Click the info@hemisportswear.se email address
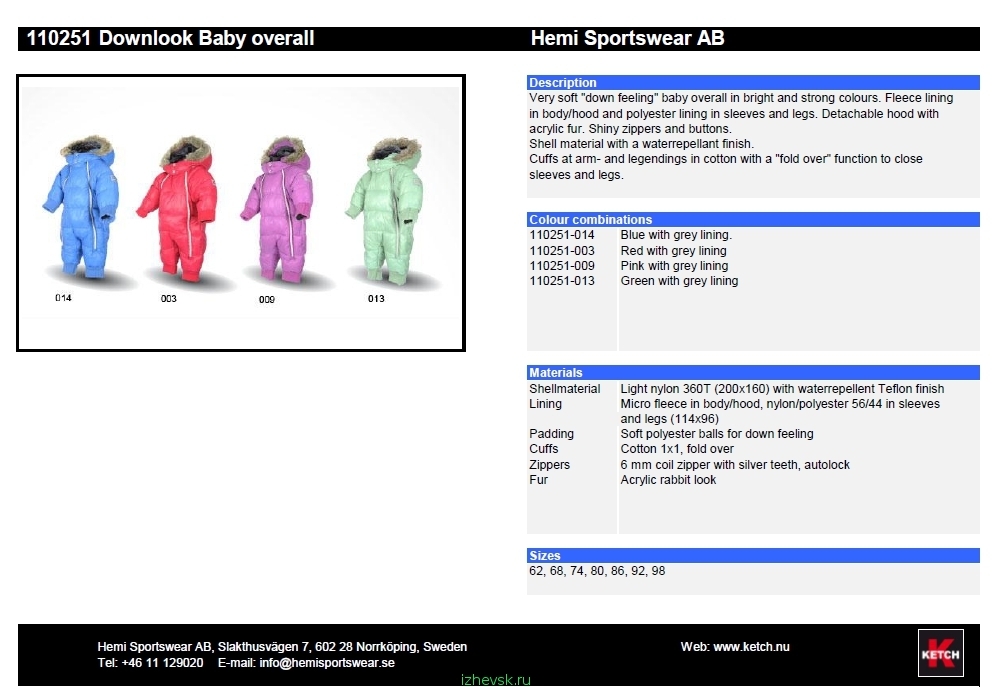 coord(326,663)
